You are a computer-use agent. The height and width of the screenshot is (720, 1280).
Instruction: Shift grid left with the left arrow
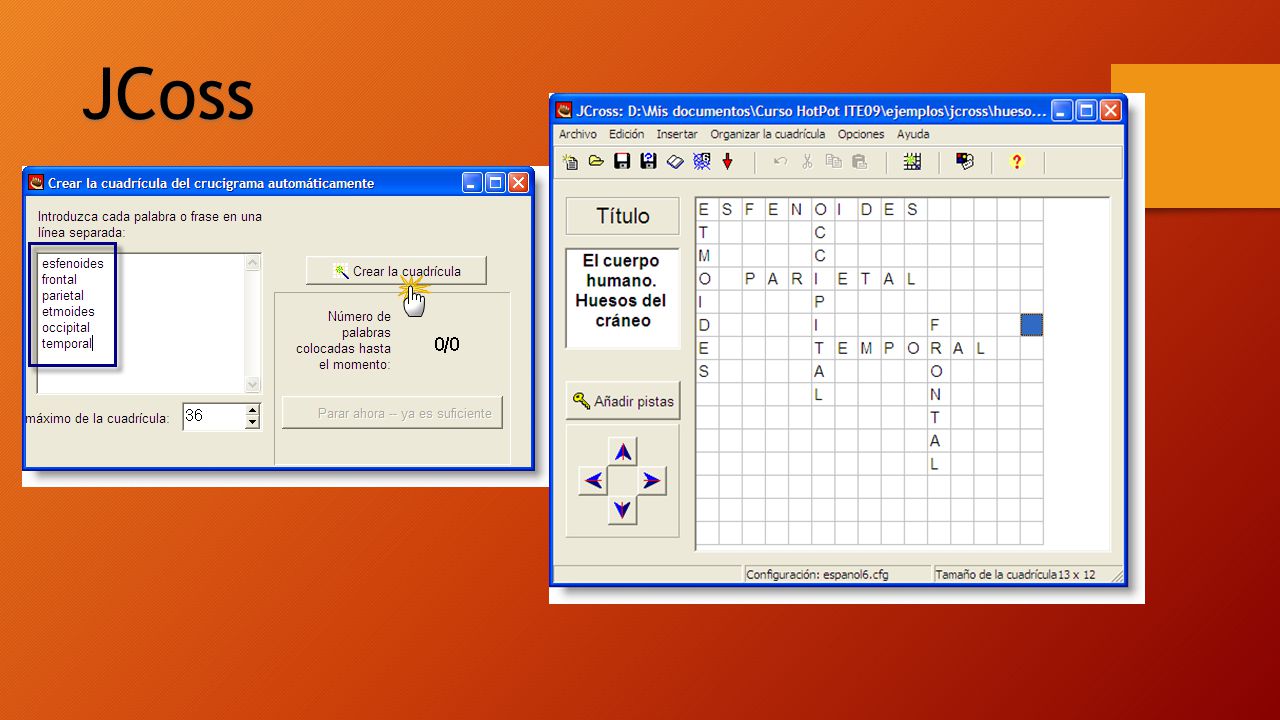click(x=594, y=481)
